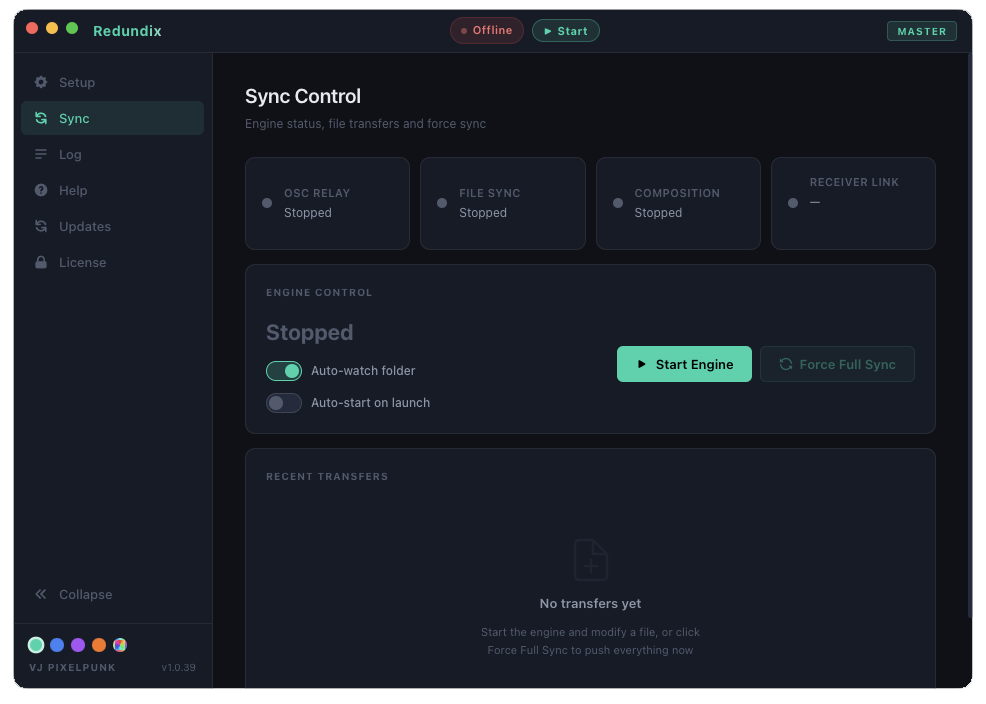Click the Receiver Link status dot
The width and height of the screenshot is (986, 704).
[x=793, y=203]
